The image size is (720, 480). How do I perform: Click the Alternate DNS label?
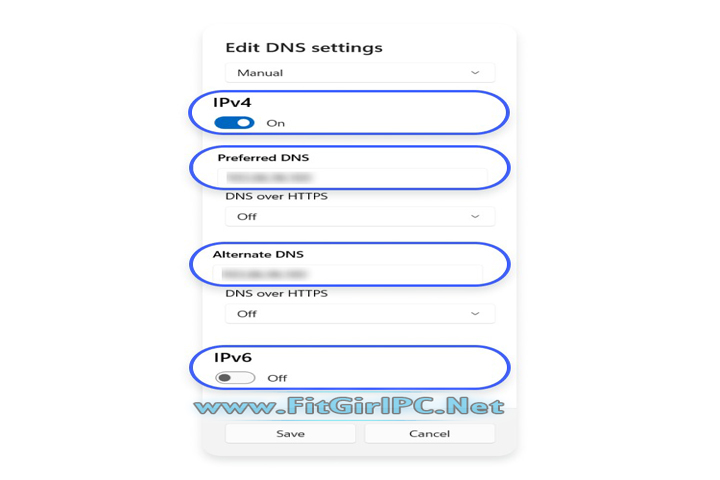click(258, 255)
